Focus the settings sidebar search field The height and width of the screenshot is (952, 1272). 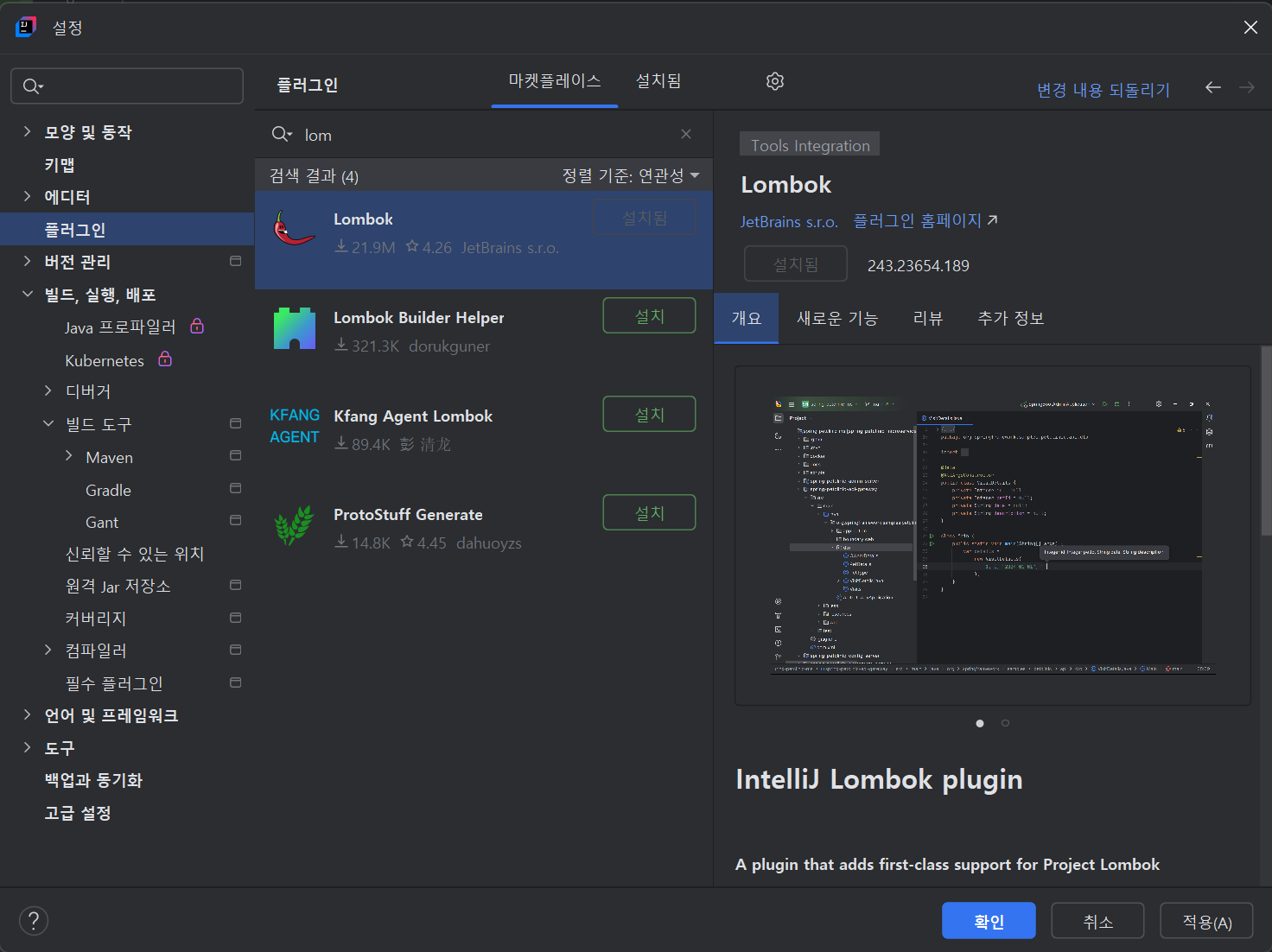click(x=127, y=86)
